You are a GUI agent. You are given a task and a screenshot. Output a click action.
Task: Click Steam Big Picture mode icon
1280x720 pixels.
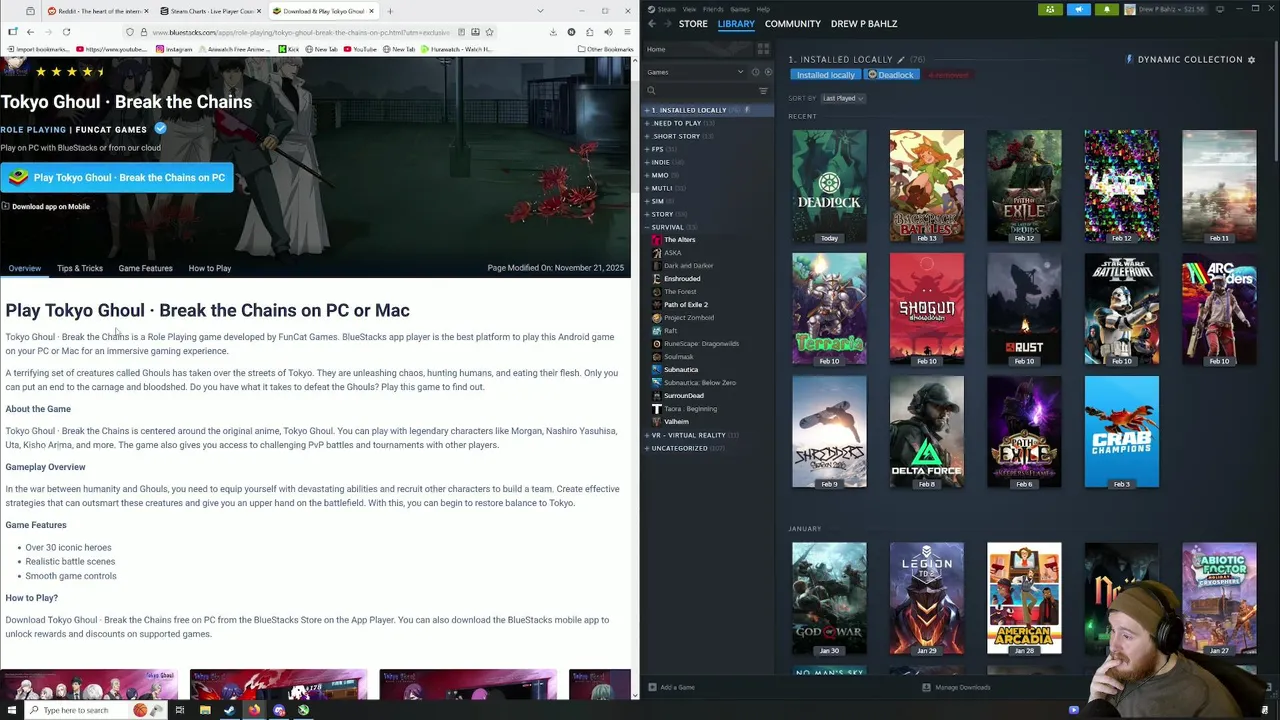pos(1219,9)
